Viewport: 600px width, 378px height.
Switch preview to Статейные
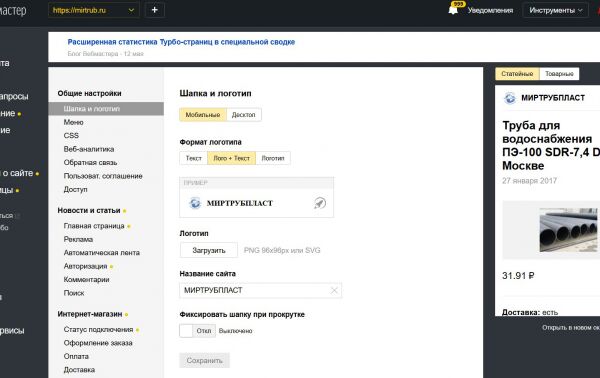pos(517,74)
